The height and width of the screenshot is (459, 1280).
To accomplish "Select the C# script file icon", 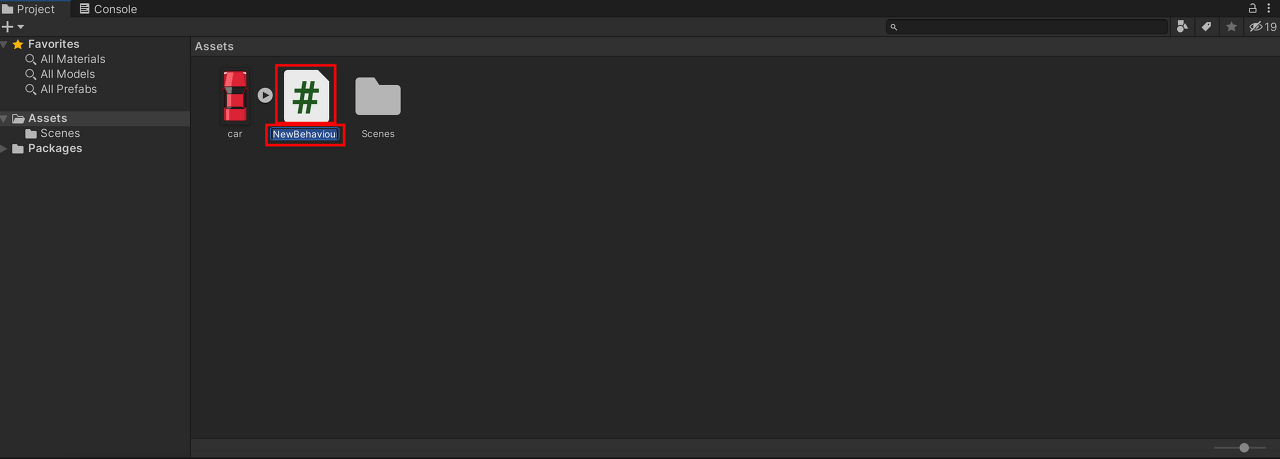I will [306, 97].
